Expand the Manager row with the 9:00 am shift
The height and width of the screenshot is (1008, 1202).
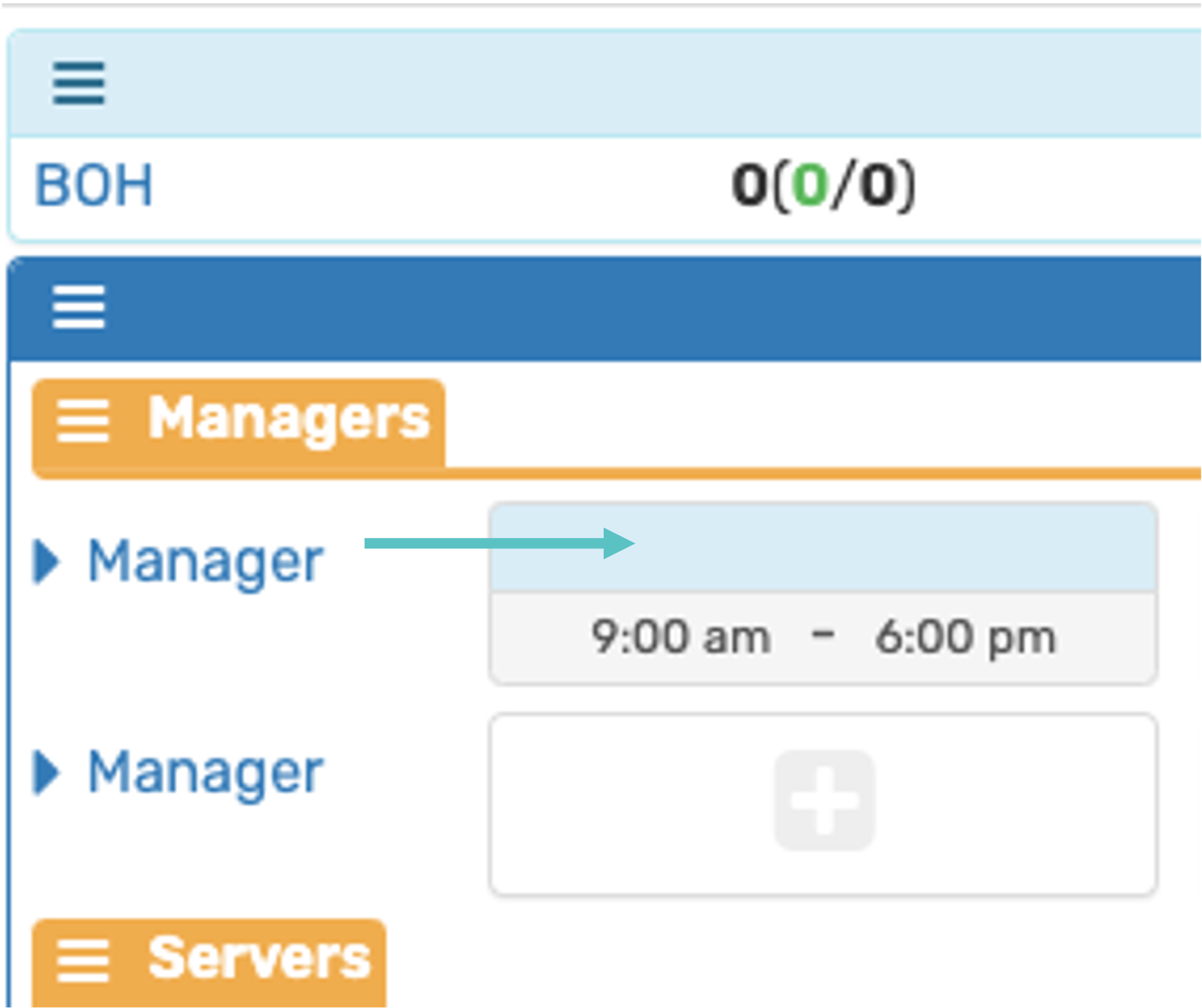pyautogui.click(x=47, y=562)
